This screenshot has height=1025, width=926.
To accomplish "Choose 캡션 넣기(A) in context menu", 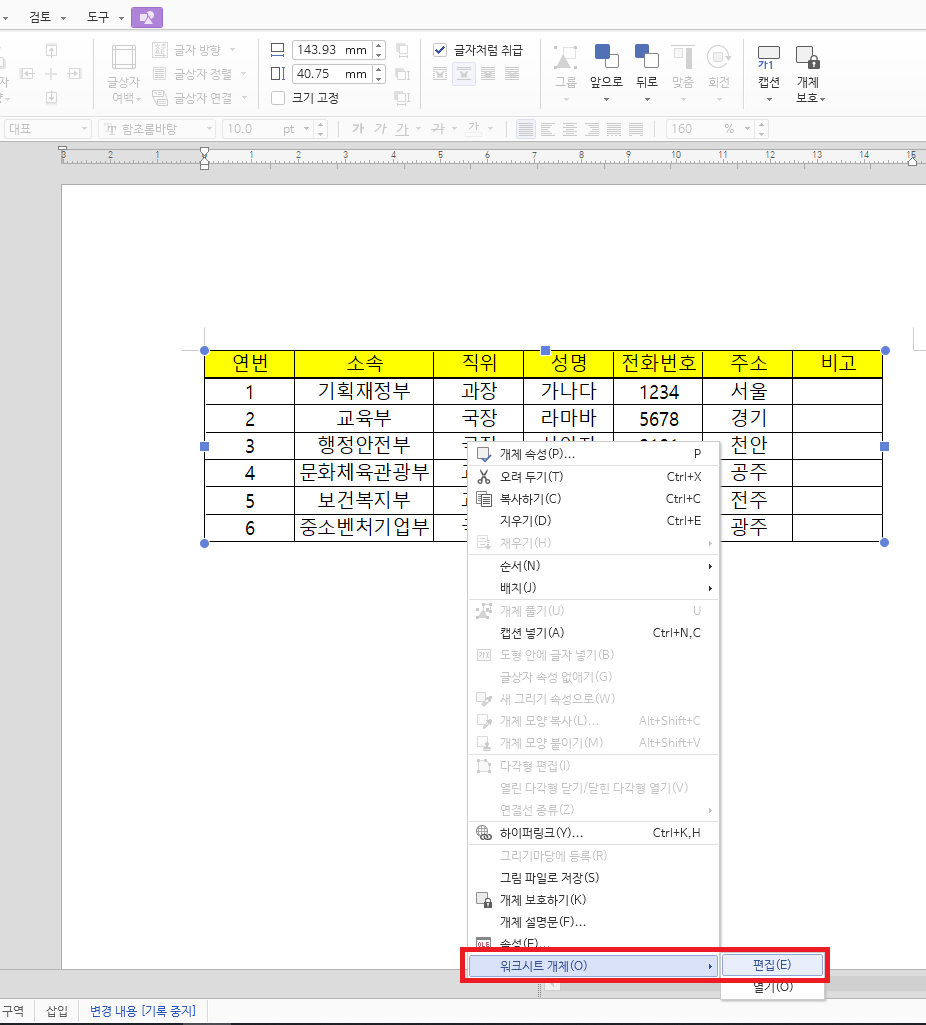I will coord(593,633).
